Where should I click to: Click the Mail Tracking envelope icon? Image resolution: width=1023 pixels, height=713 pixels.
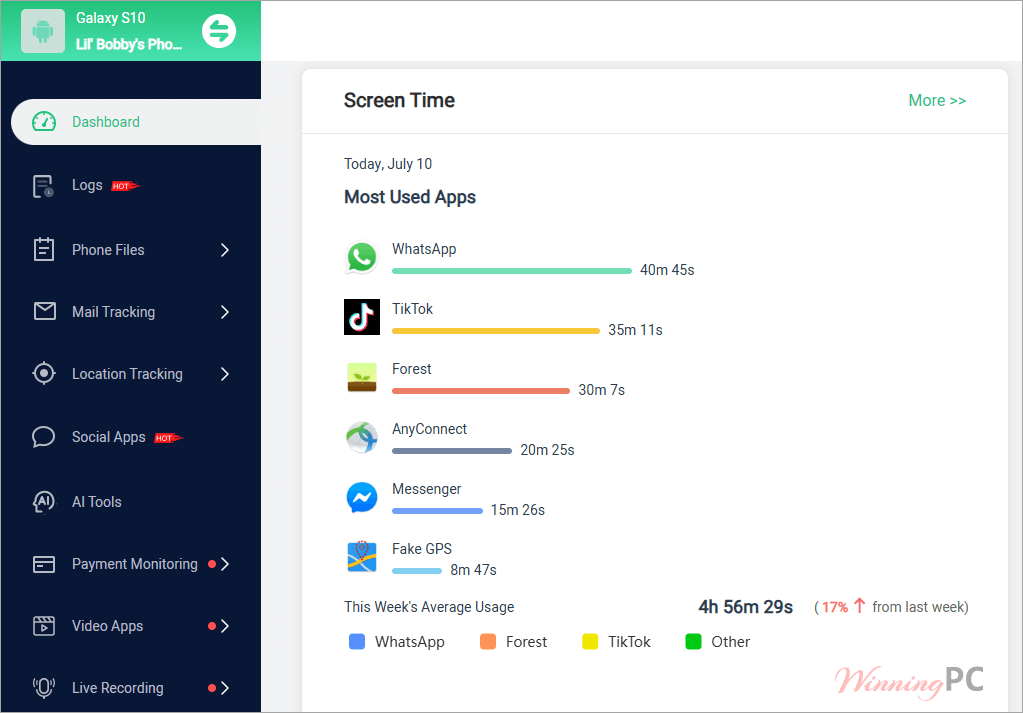pos(44,311)
